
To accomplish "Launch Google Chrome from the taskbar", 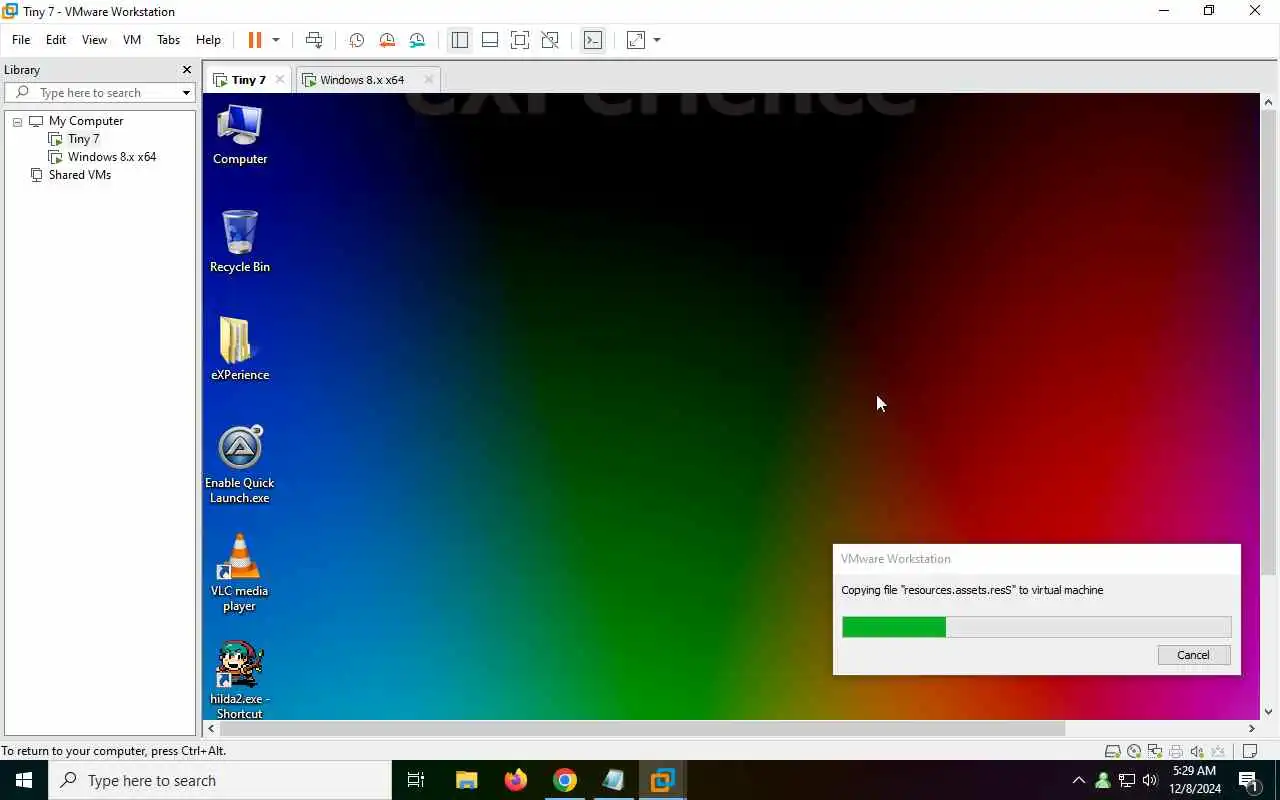I will (565, 780).
